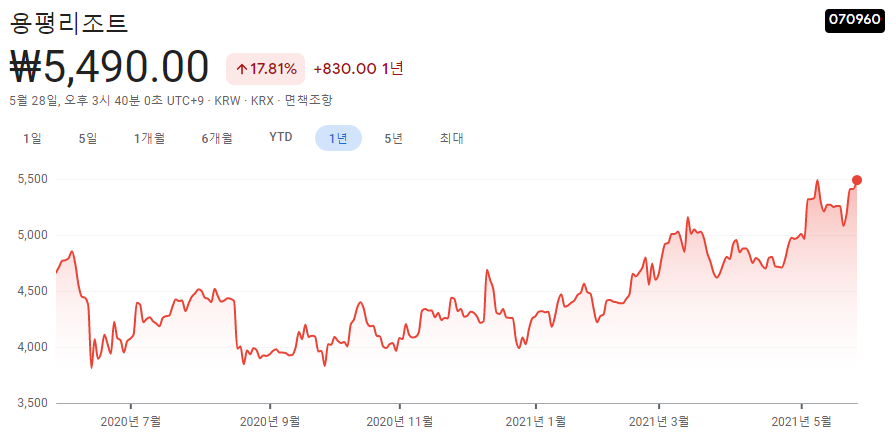Image resolution: width=895 pixels, height=445 pixels.
Task: Click the 17.81% change badge
Action: coord(265,69)
